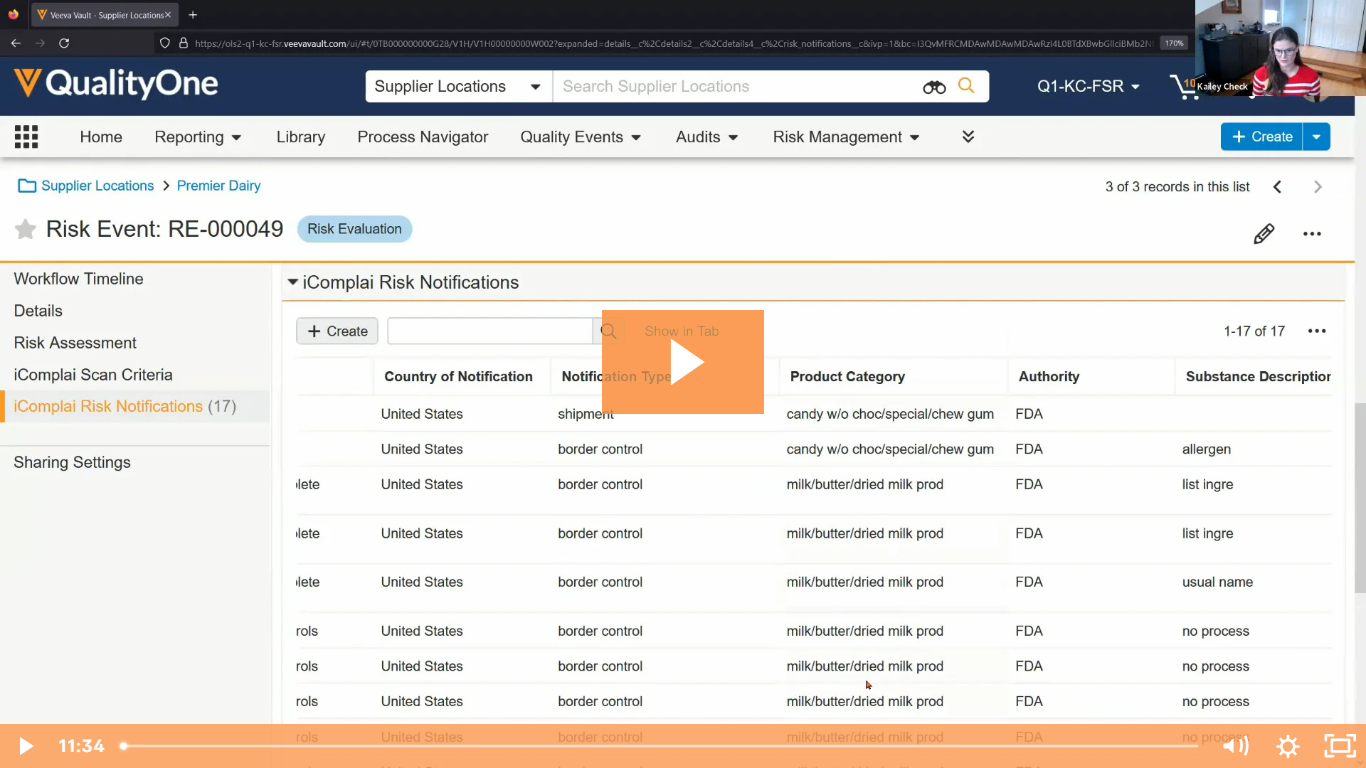Image resolution: width=1366 pixels, height=768 pixels.
Task: Open the video settings gear icon
Action: coord(1288,746)
